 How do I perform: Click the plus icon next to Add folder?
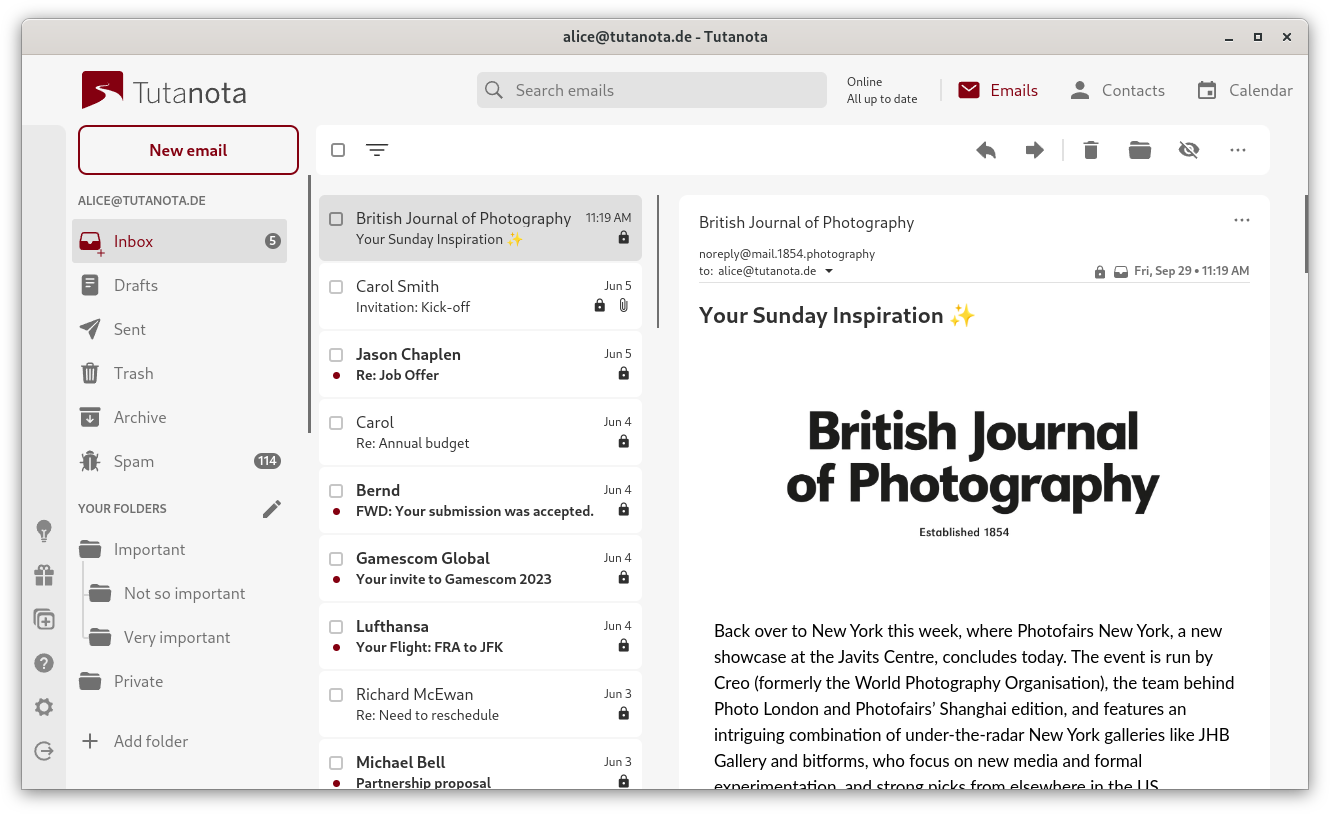pos(90,741)
